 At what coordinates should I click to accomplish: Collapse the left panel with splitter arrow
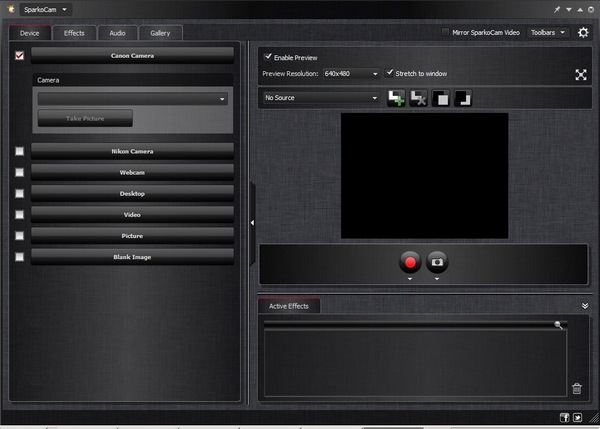pyautogui.click(x=252, y=222)
